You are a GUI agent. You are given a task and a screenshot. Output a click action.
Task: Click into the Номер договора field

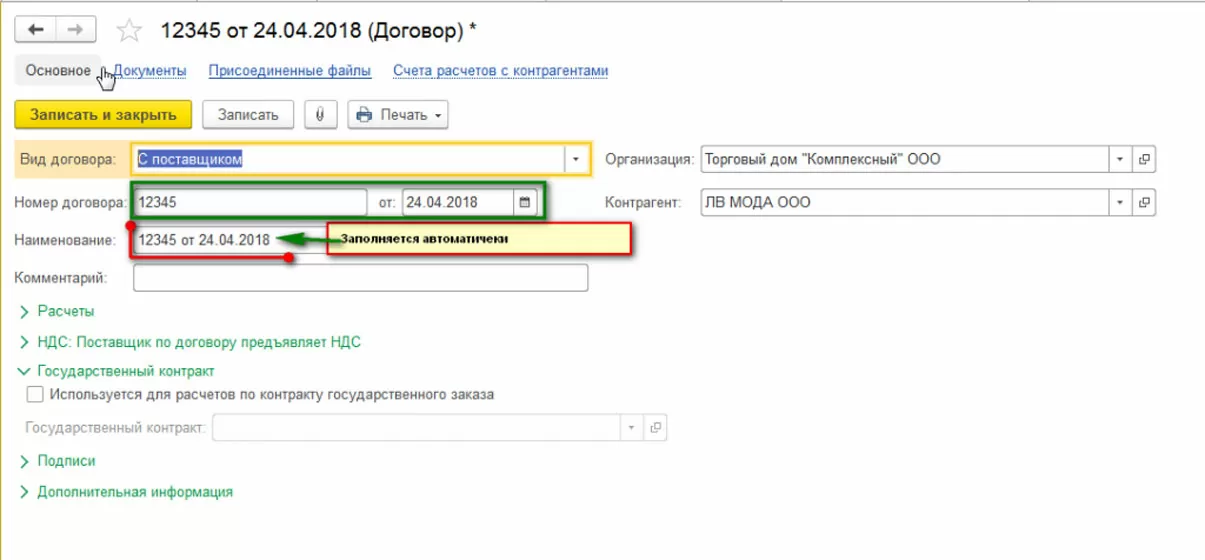click(250, 202)
